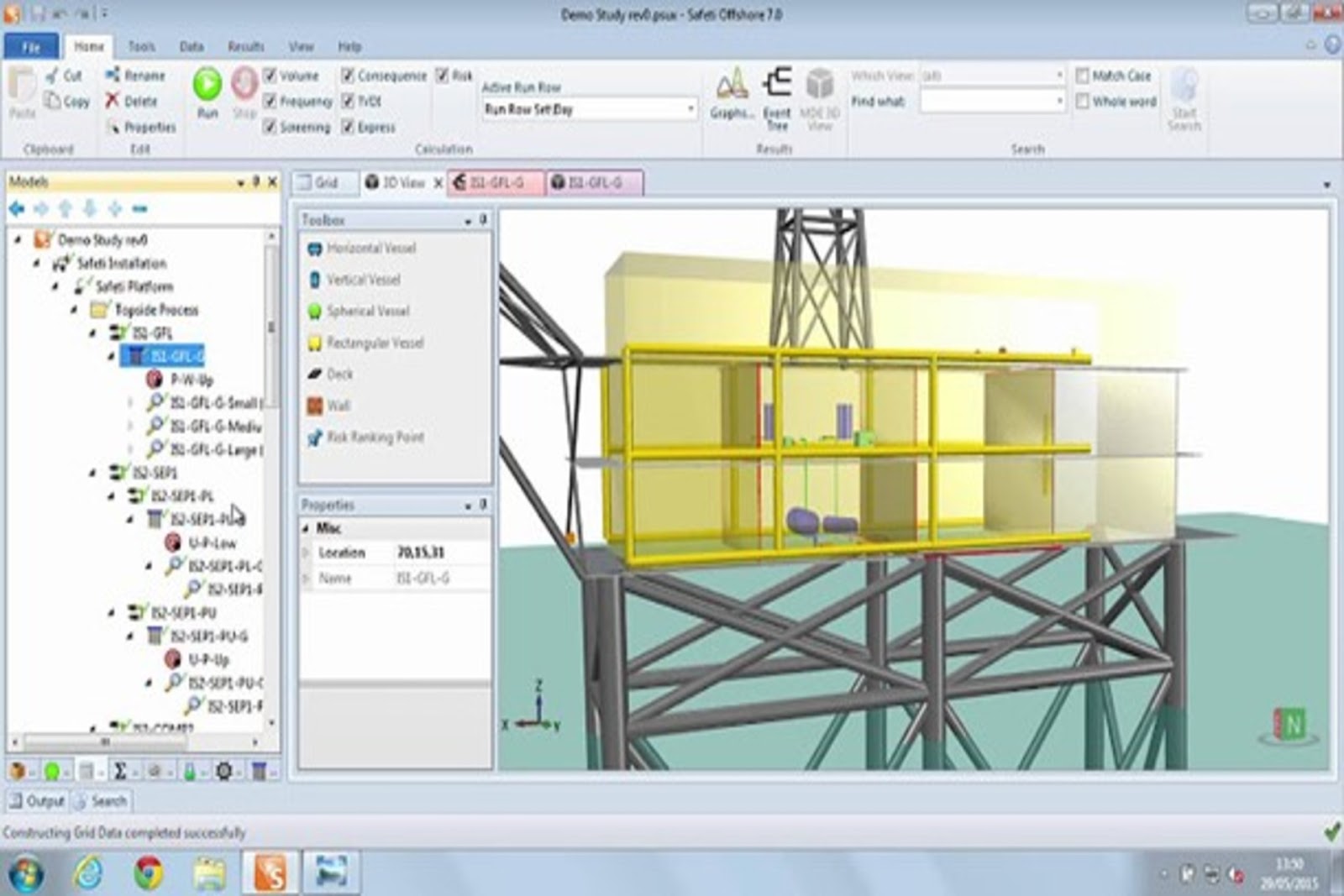Toggle the Frequency checkbox

pyautogui.click(x=270, y=101)
